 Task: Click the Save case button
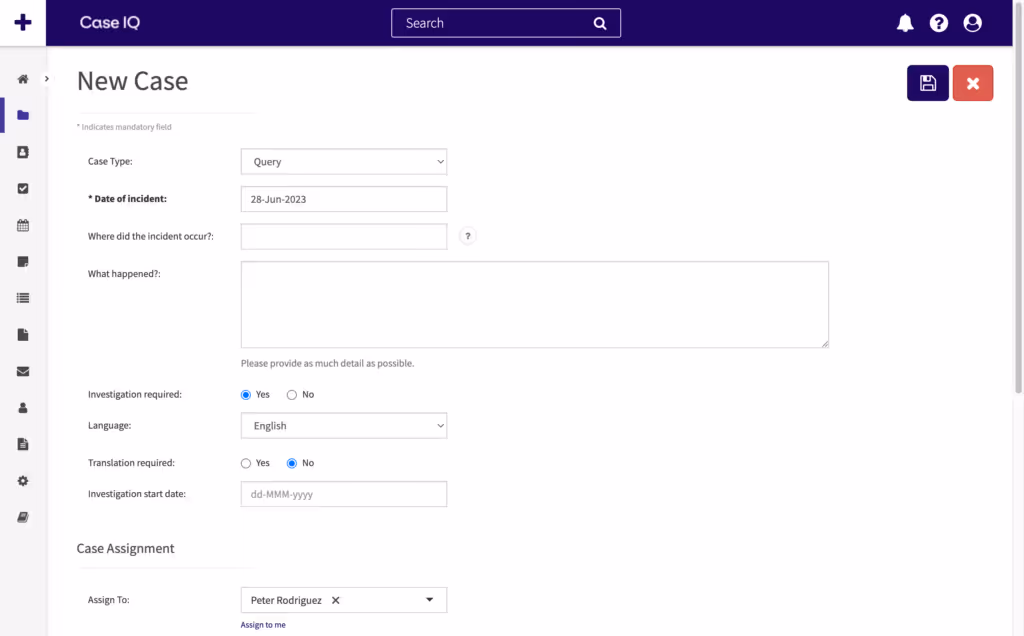click(x=927, y=83)
